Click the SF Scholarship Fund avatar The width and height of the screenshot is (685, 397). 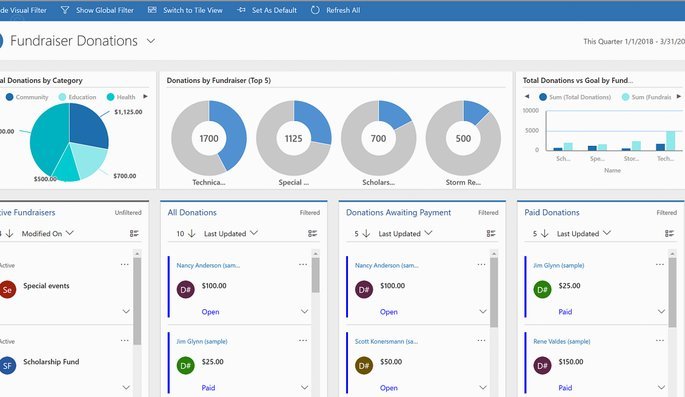[7, 366]
